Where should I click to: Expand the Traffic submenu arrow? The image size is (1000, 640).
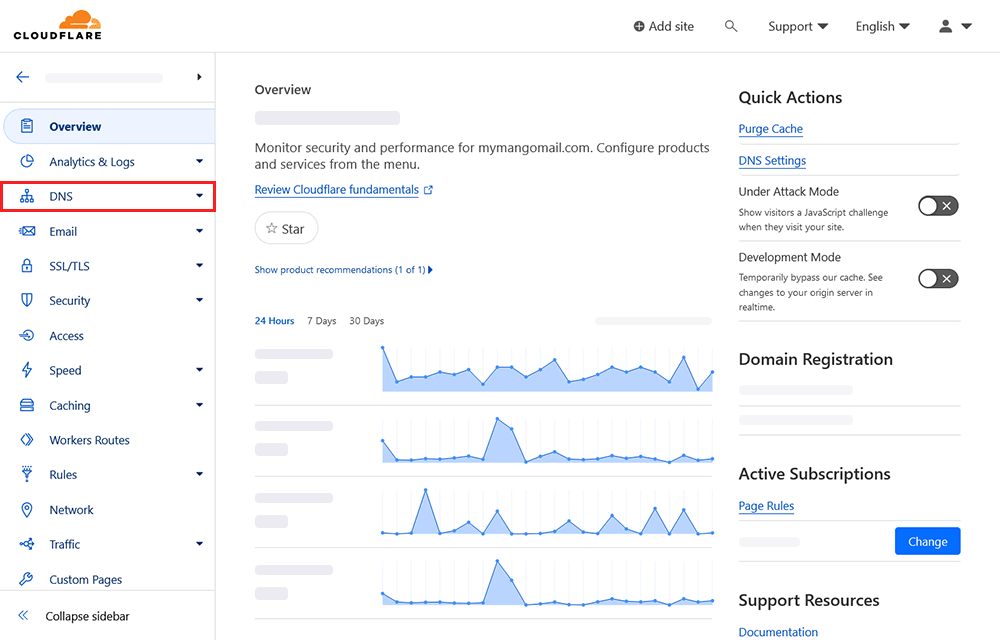pyautogui.click(x=200, y=544)
